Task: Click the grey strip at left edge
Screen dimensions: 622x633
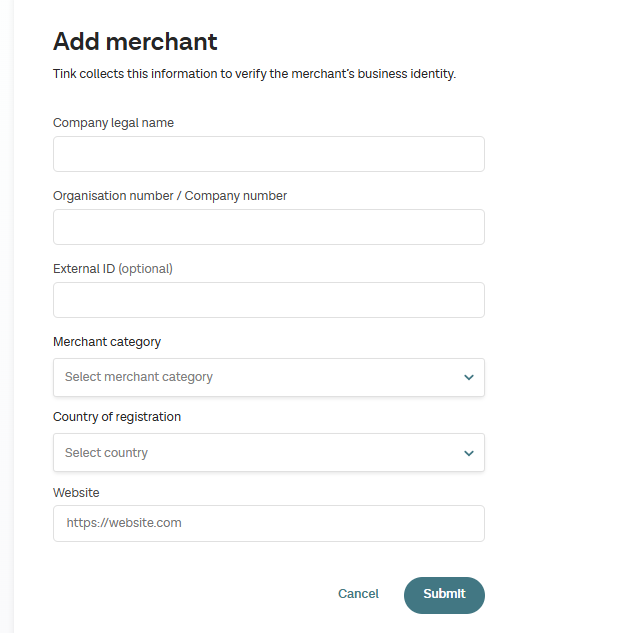Action: pos(7,316)
